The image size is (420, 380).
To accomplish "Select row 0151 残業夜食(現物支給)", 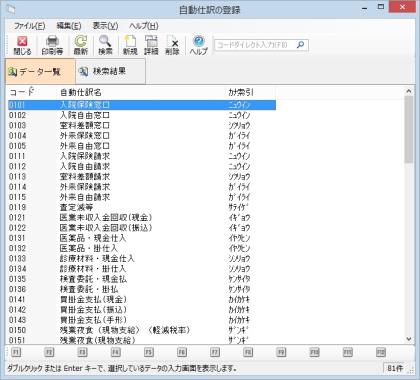I will [x=142, y=340].
